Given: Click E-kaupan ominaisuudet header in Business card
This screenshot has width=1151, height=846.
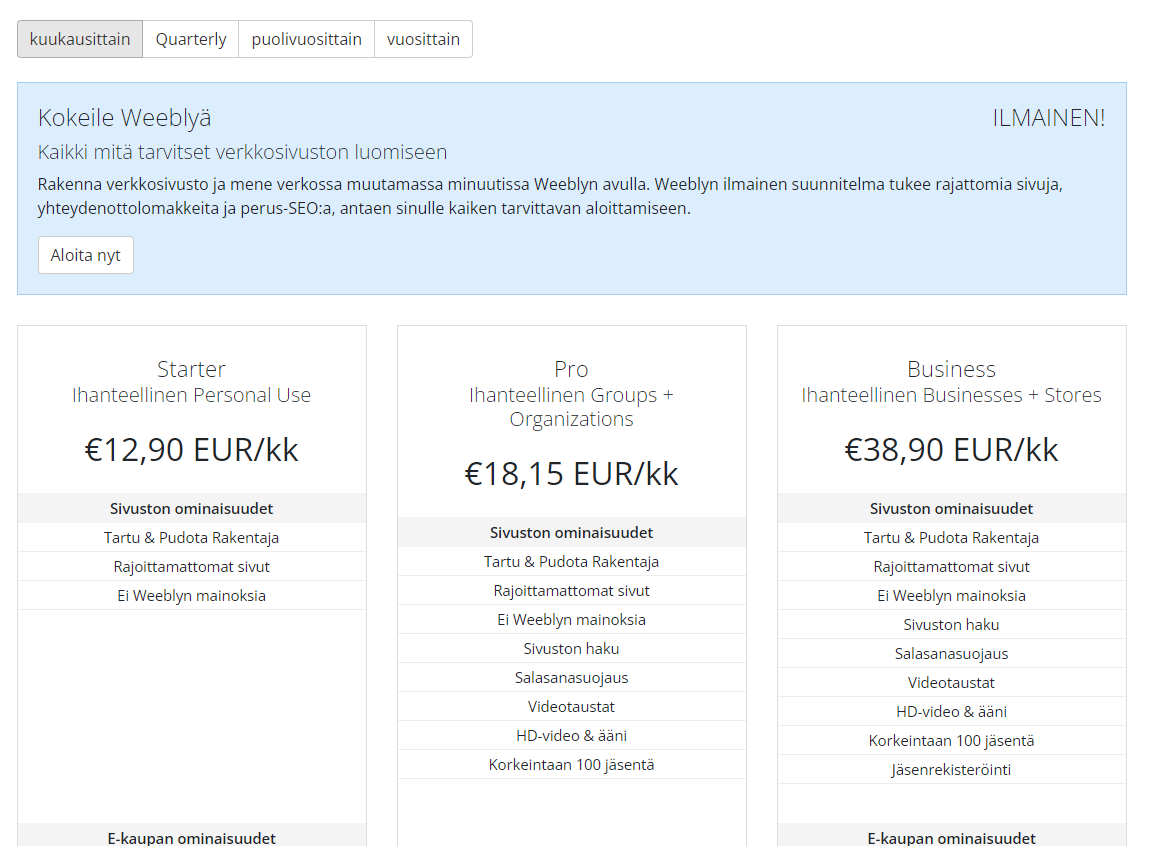Looking at the screenshot, I should coord(951,835).
